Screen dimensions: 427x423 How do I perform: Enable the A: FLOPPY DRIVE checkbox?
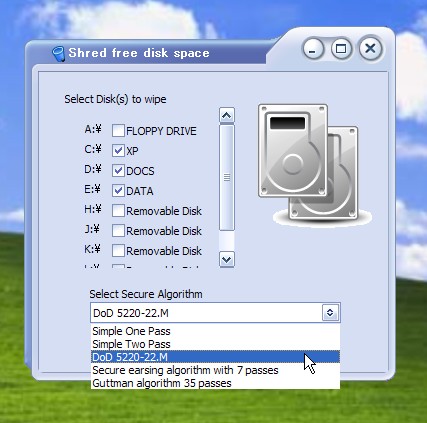pos(118,131)
